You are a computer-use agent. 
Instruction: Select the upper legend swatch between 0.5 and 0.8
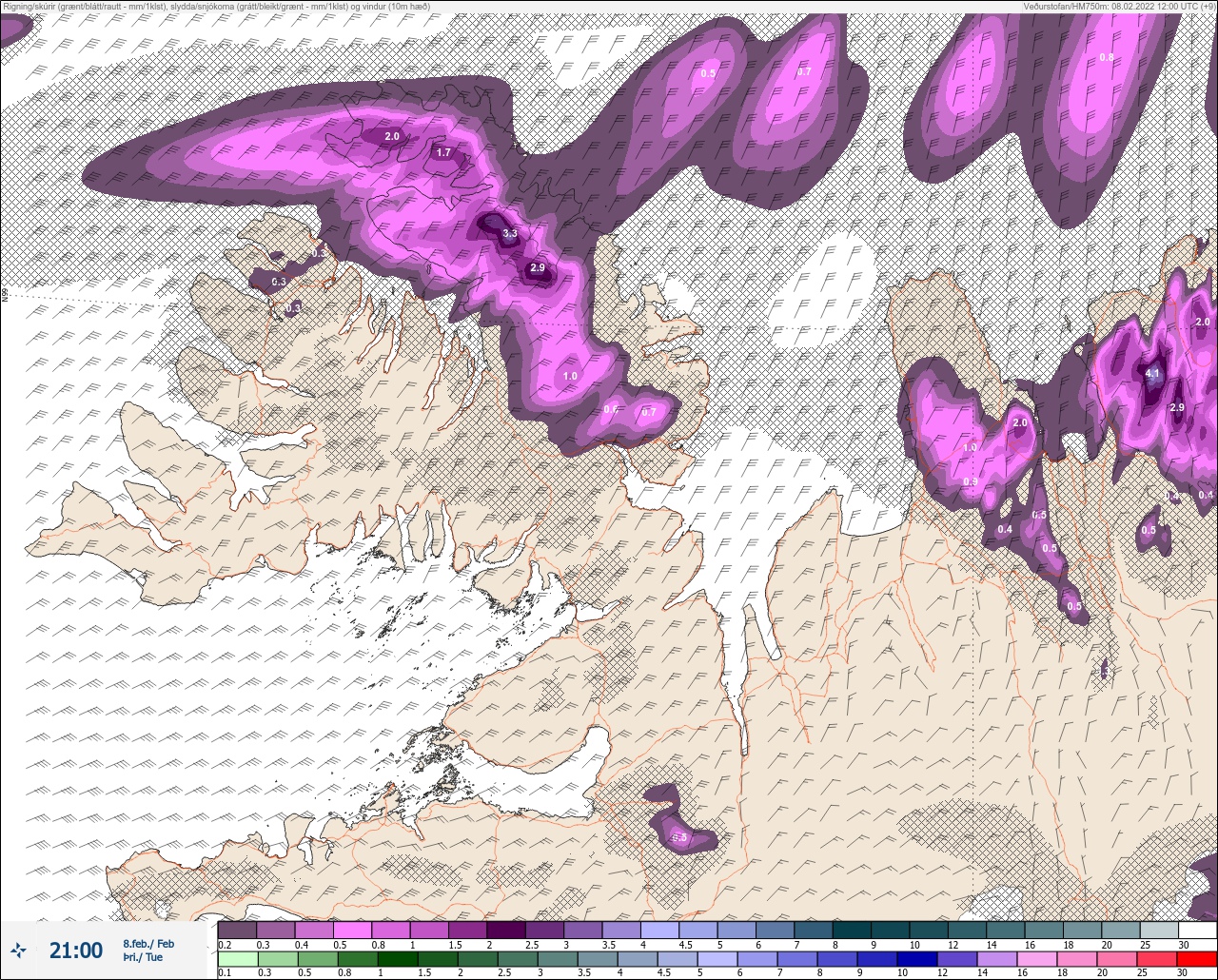pyautogui.click(x=352, y=930)
